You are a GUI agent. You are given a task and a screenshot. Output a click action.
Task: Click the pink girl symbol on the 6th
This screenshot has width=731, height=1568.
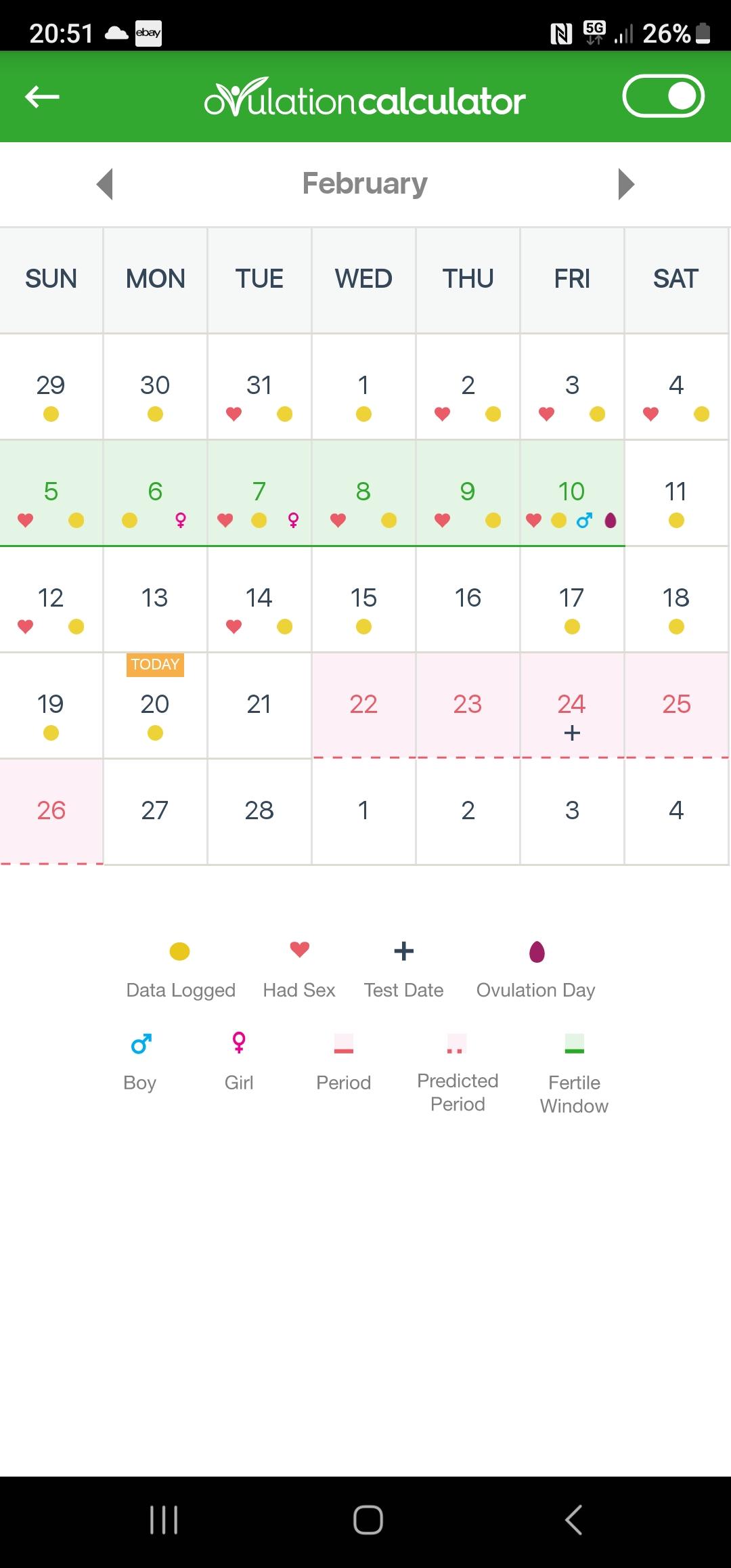point(181,520)
